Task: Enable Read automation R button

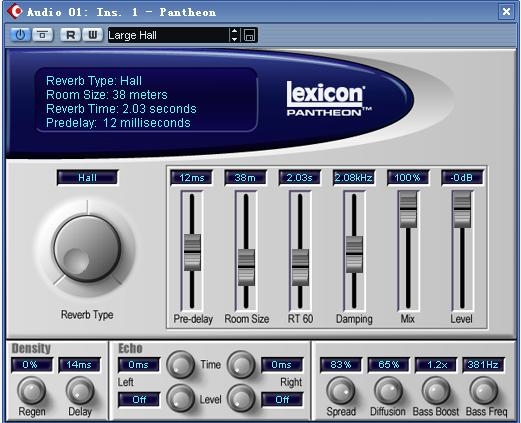Action: 70,35
